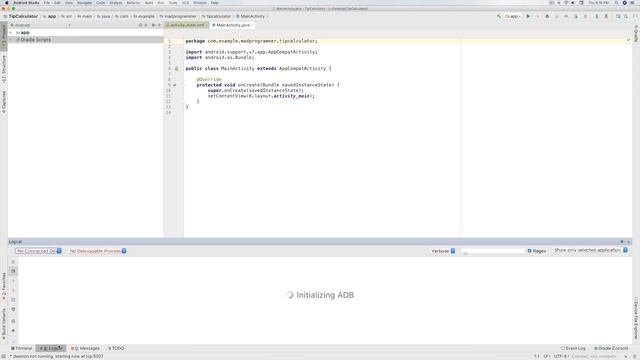
Task: Expand the Gradle Scripts tree node
Action: [11, 40]
